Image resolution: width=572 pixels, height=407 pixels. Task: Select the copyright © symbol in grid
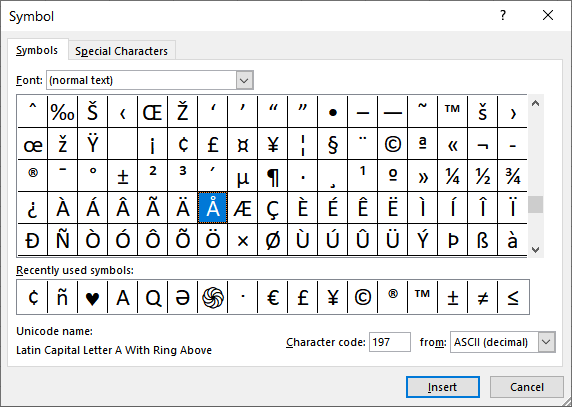tap(393, 144)
